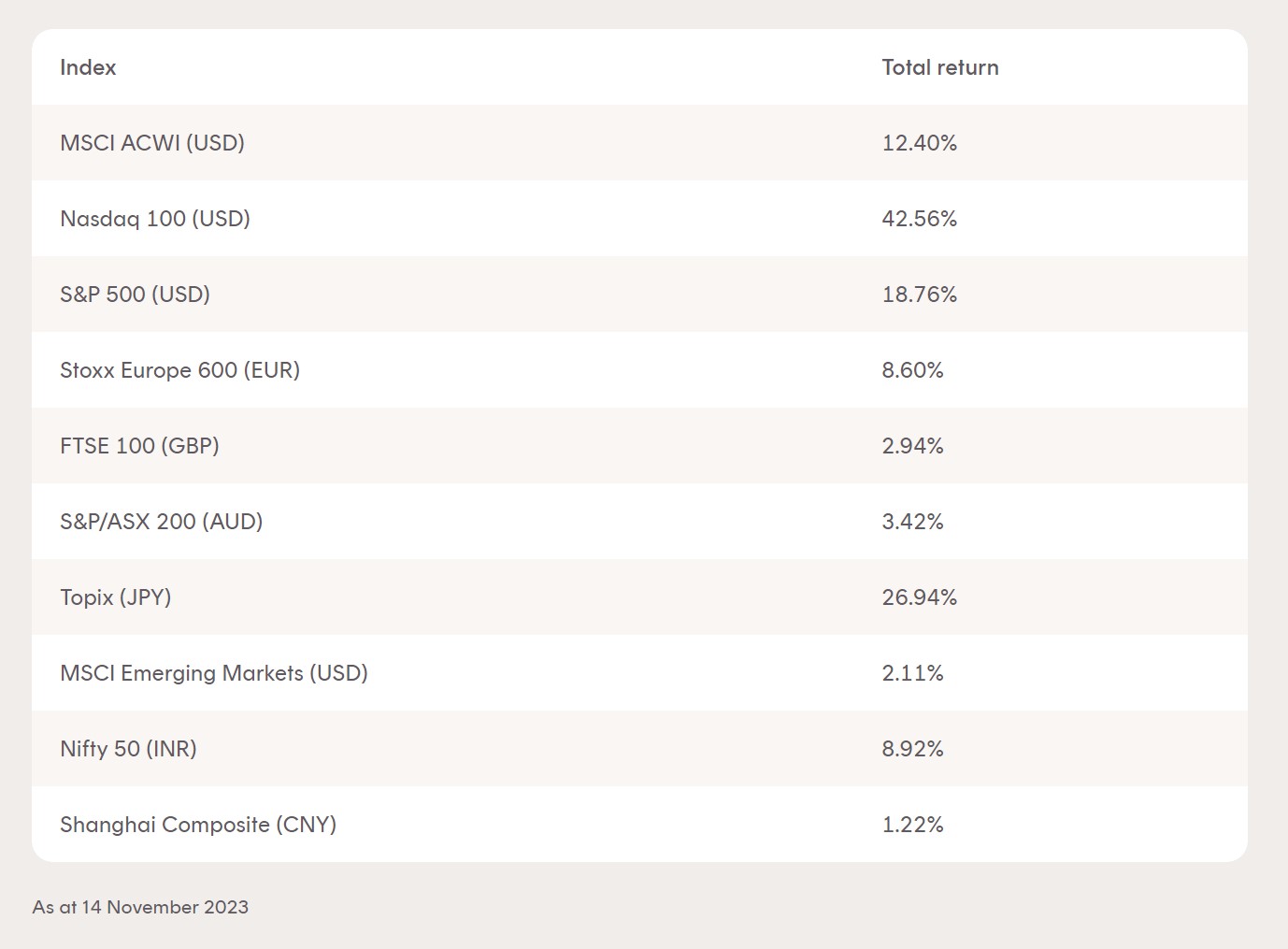Click the 1.22% return value
Viewport: 1288px width, 949px height.
click(912, 825)
